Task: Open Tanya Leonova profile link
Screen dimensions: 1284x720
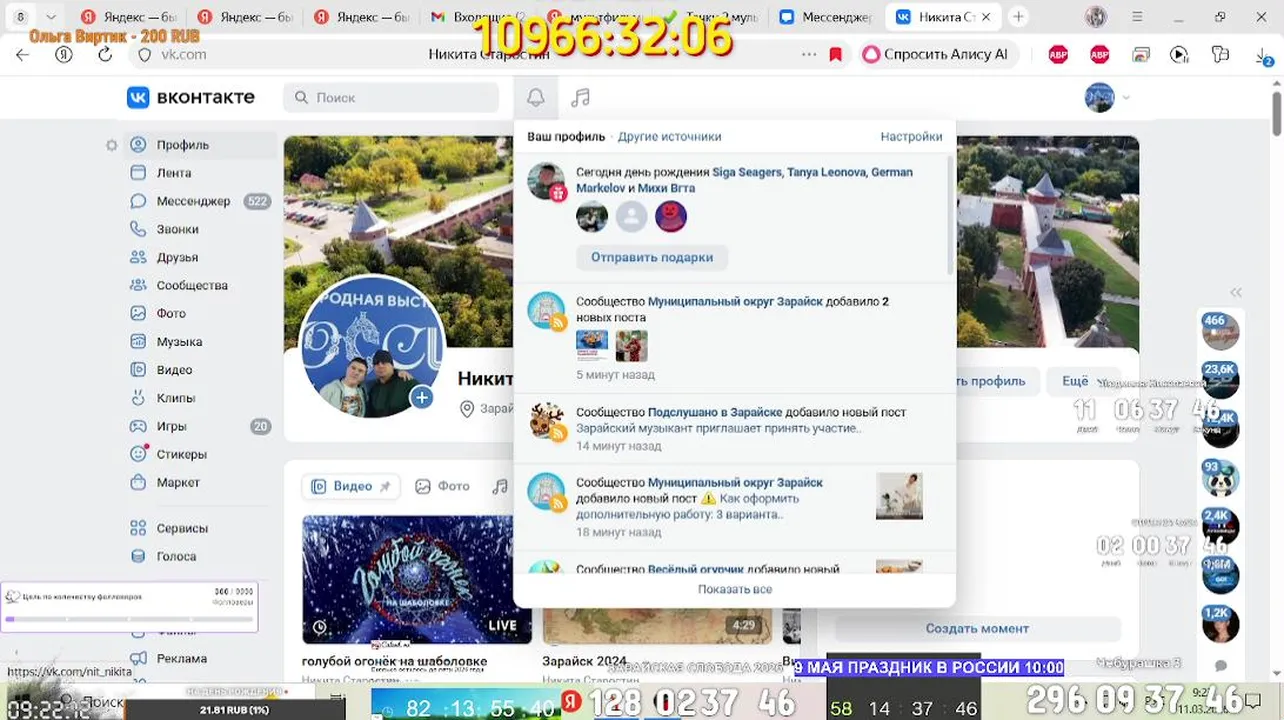Action: pyautogui.click(x=826, y=172)
